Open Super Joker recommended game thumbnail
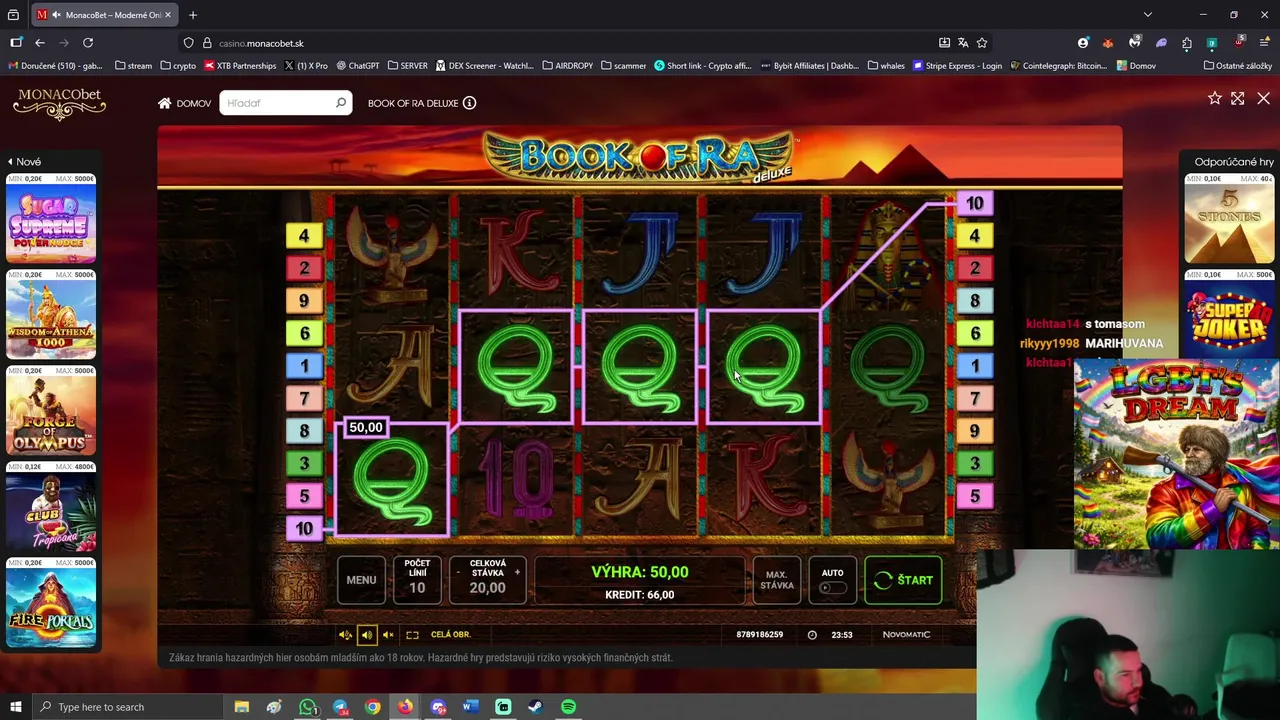 pos(1229,313)
